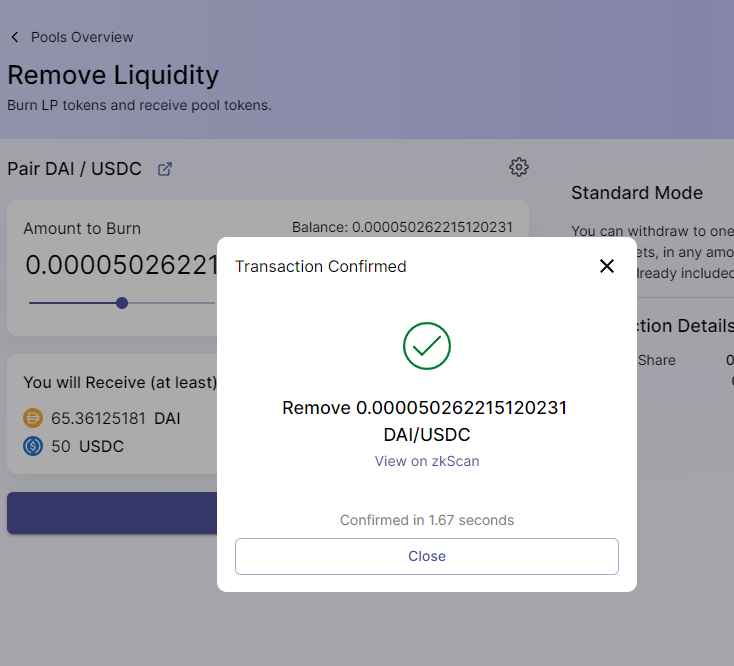The height and width of the screenshot is (666, 734).
Task: Click the Pair DAI / USDC label
Action: pos(74,169)
